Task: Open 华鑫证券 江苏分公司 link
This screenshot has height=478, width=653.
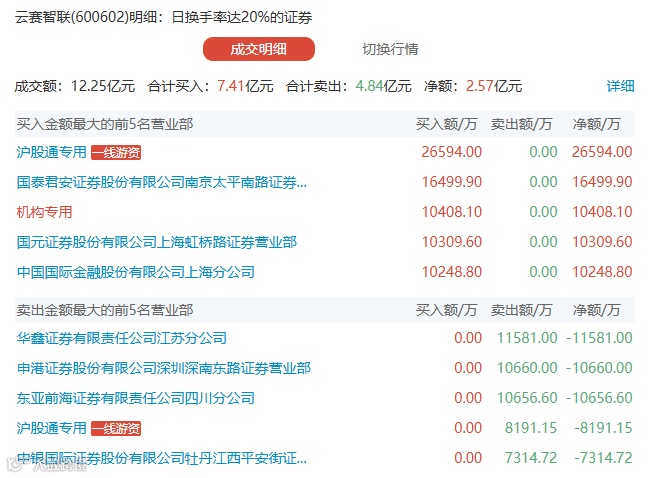Action: tap(122, 338)
